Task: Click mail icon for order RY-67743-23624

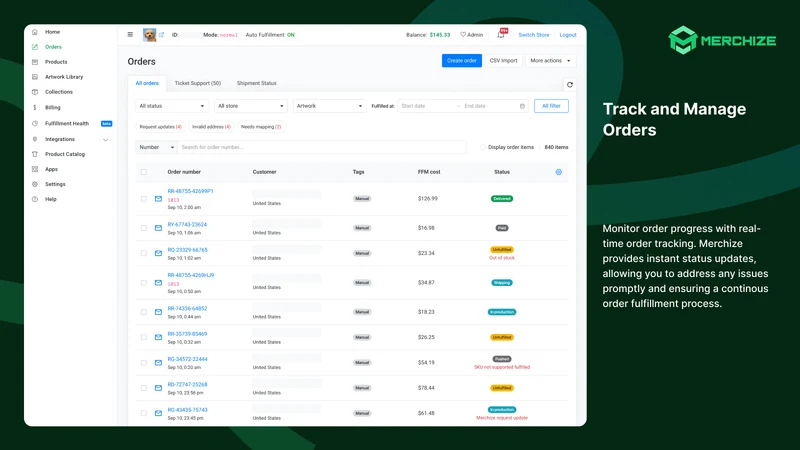Action: coord(158,228)
